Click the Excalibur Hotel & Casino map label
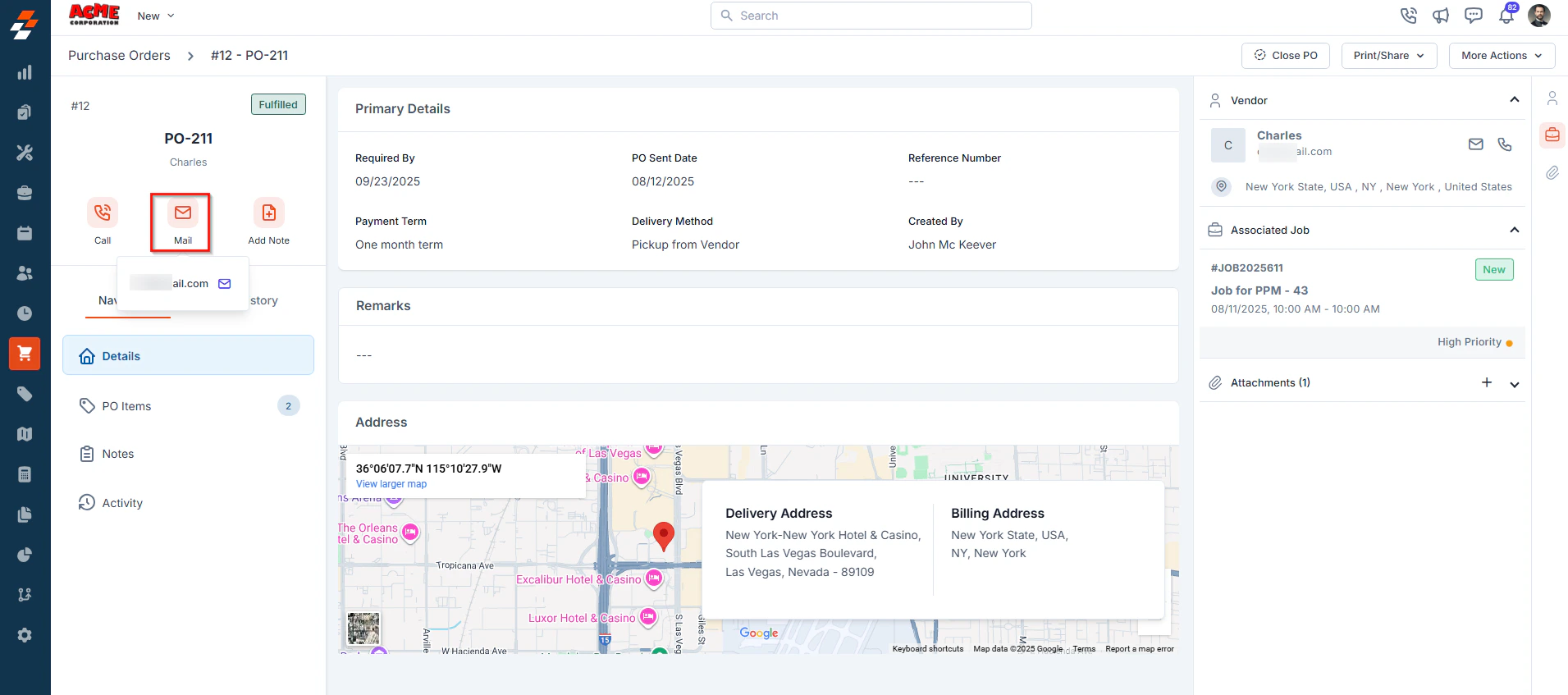The image size is (1568, 695). (578, 579)
